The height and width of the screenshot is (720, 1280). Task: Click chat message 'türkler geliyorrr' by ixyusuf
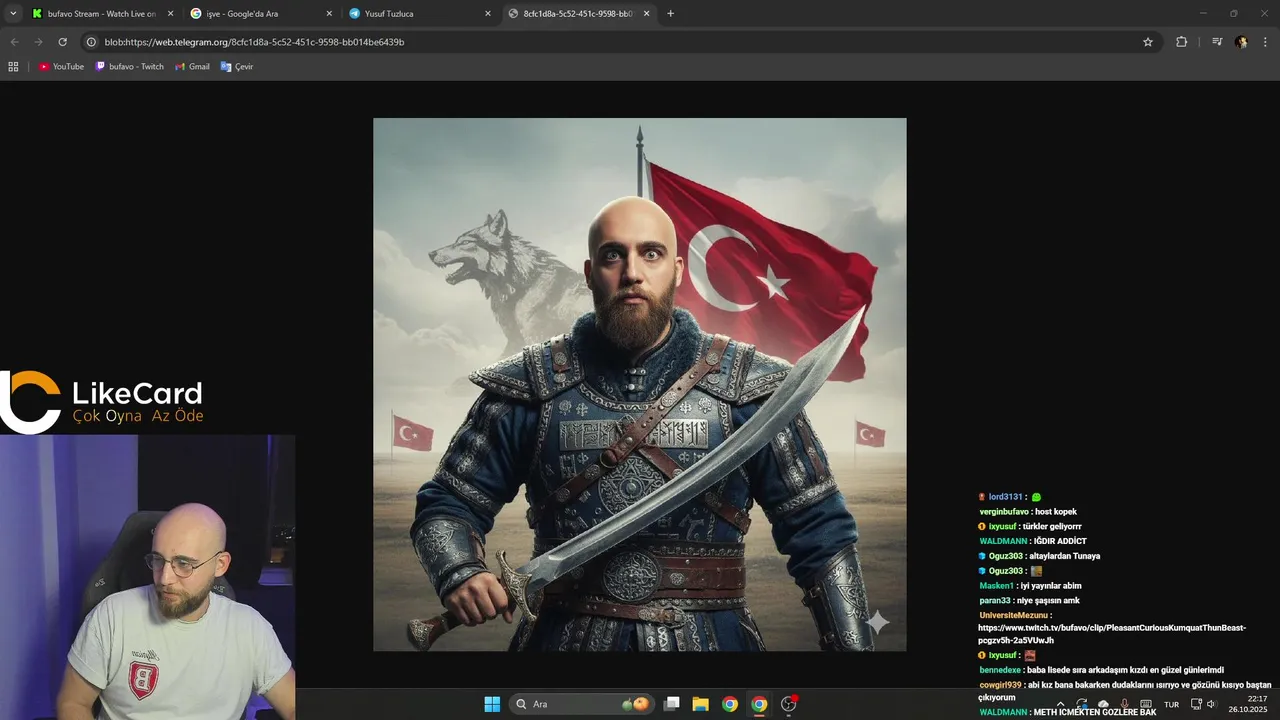click(x=1052, y=527)
